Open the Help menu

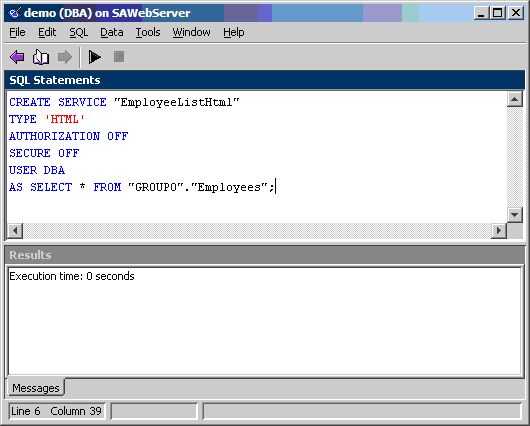pos(234,32)
